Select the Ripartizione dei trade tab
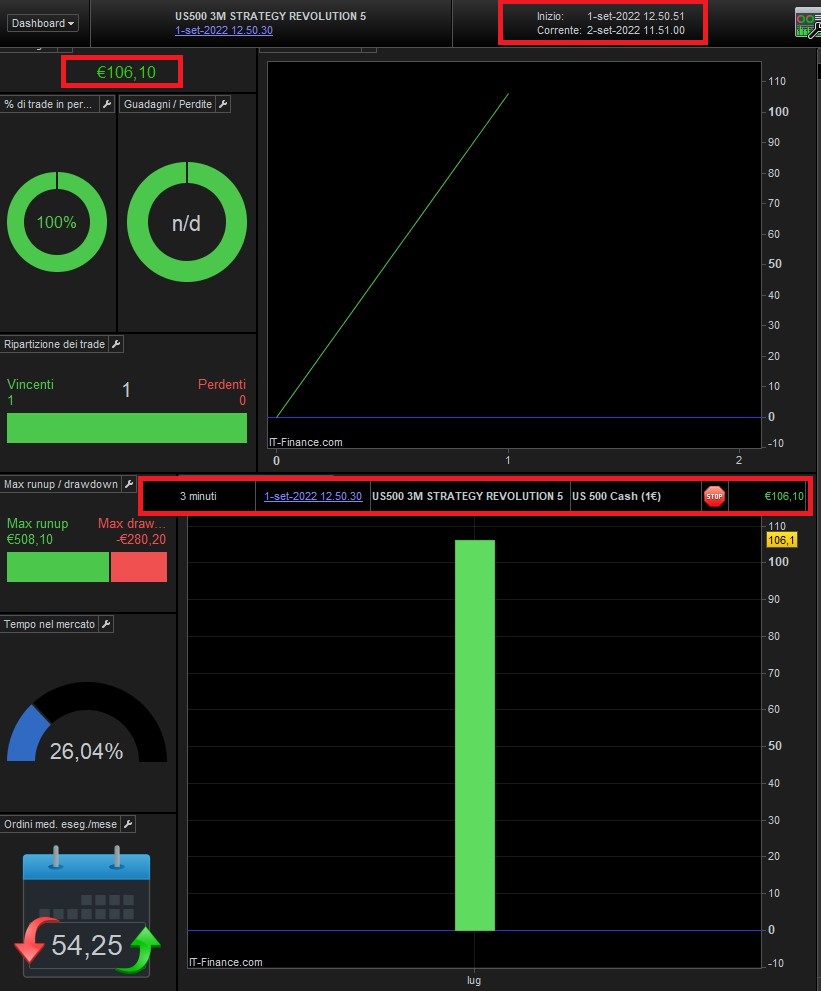821x991 pixels. 54,344
